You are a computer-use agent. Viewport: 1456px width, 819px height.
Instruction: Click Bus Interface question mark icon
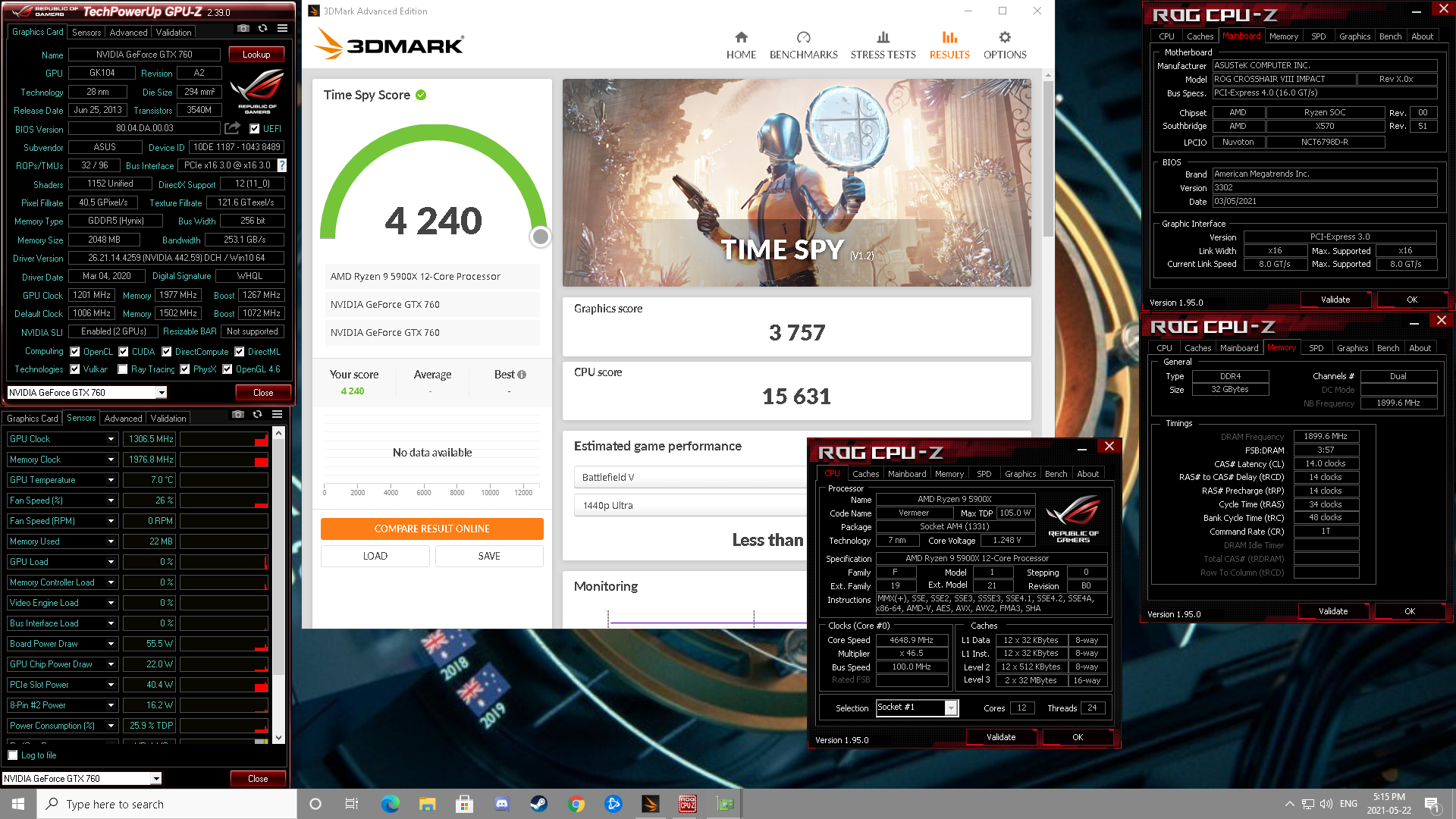282,165
